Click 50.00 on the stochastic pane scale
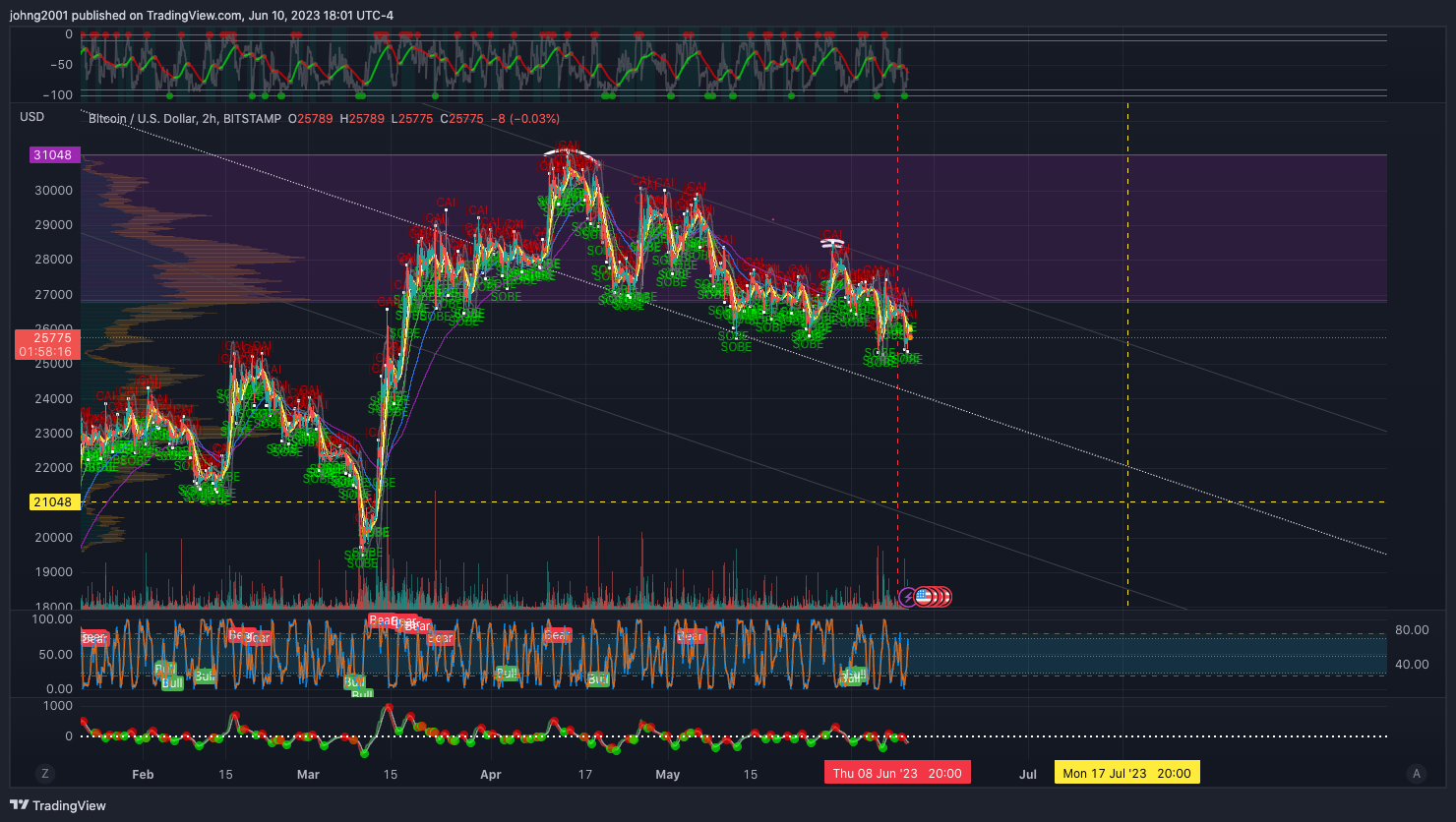 pyautogui.click(x=56, y=654)
